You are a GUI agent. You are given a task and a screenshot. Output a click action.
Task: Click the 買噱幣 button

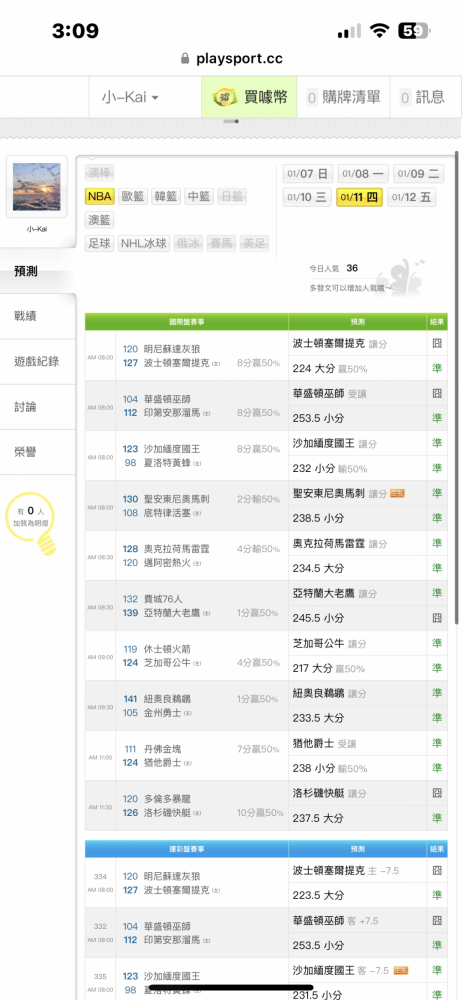(x=250, y=97)
